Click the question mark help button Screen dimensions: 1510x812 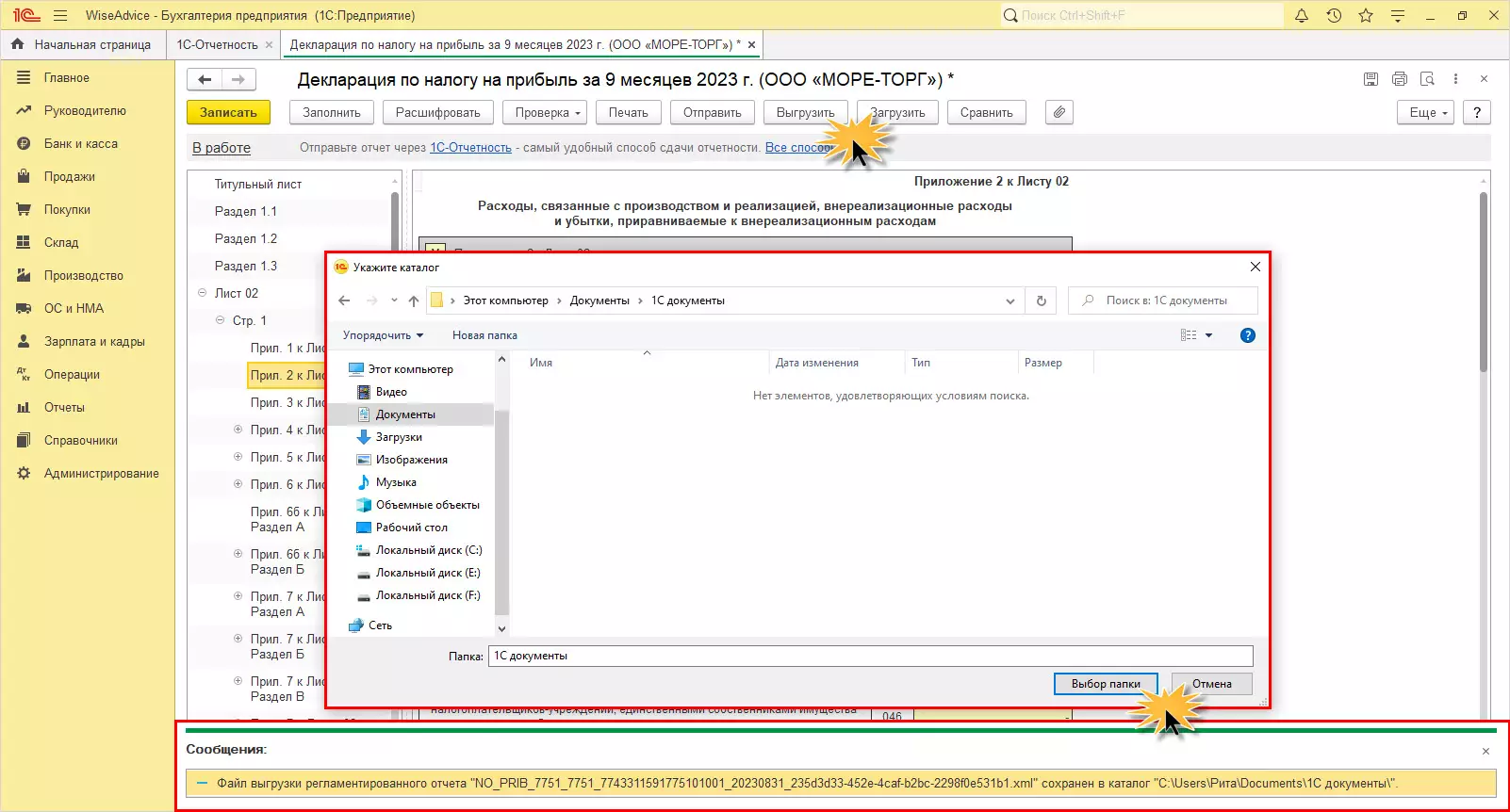point(1477,112)
